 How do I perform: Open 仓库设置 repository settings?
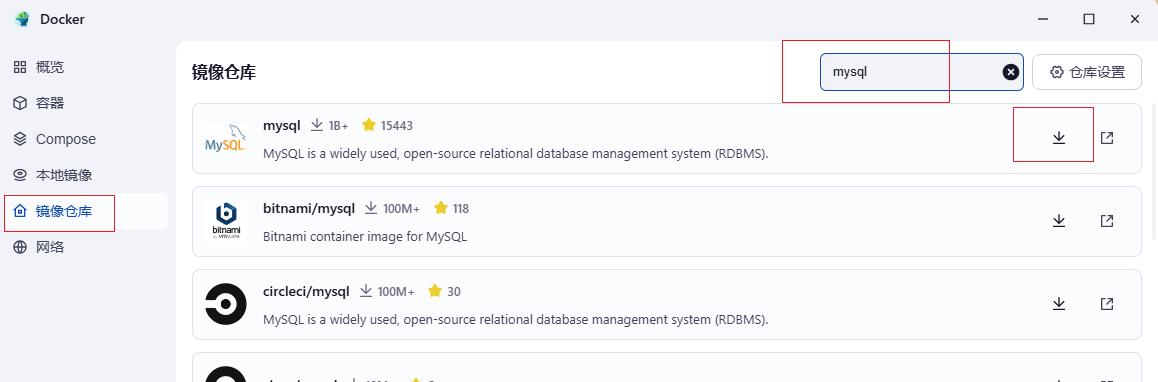pos(1086,72)
